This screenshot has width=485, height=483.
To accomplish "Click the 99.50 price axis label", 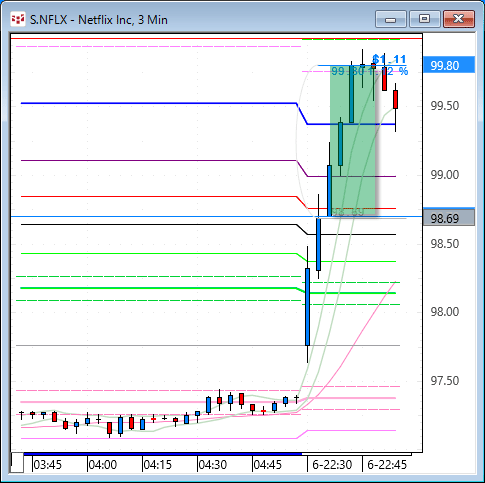I will (x=444, y=106).
